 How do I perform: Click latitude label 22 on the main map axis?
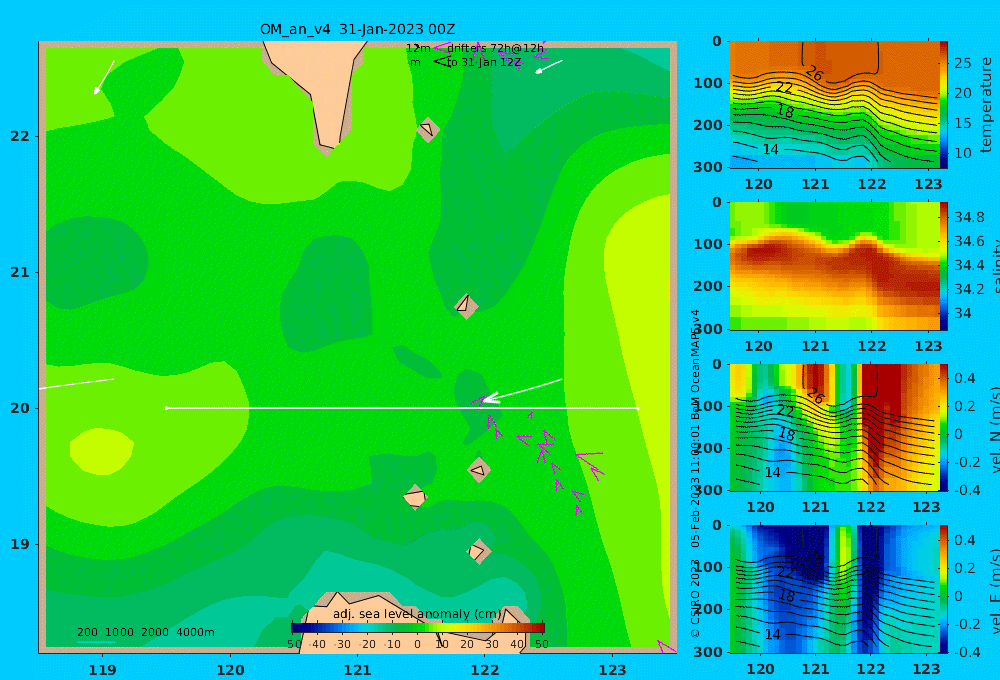[x=20, y=136]
